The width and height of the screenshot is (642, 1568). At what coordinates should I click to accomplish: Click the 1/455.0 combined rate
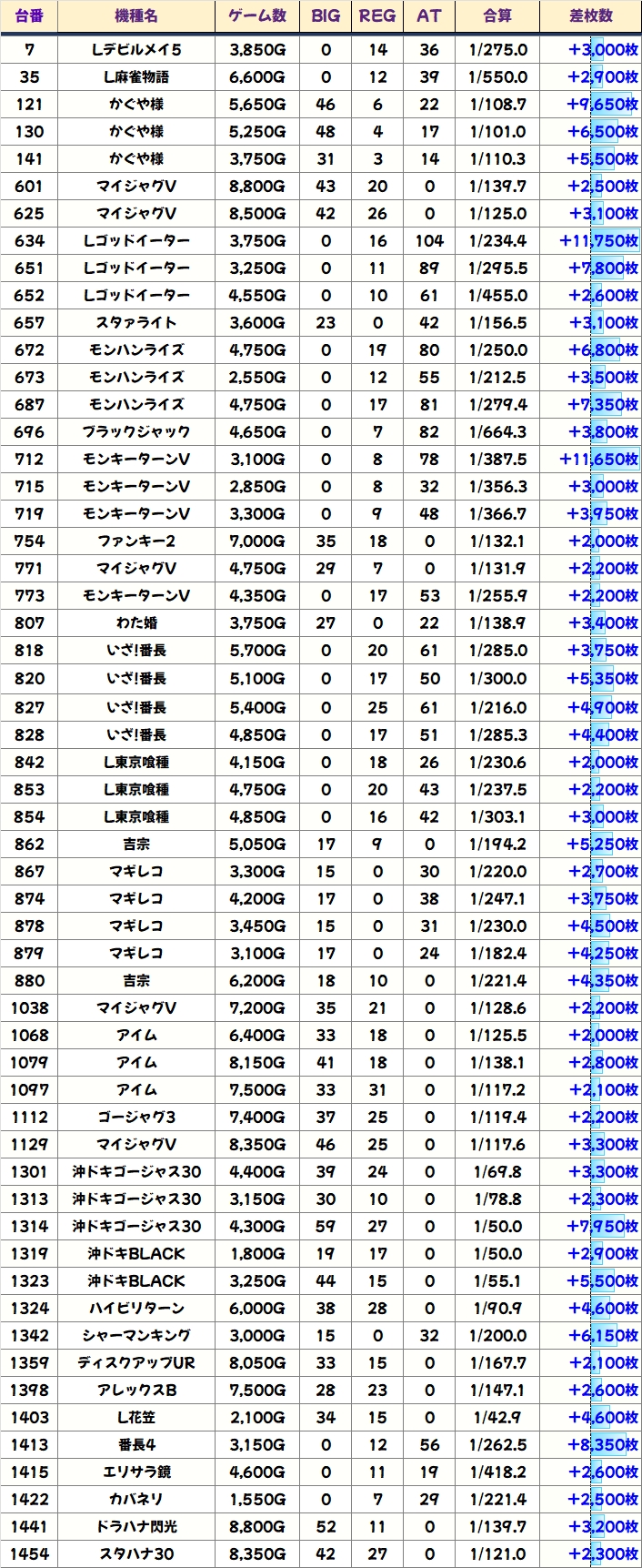(x=497, y=296)
